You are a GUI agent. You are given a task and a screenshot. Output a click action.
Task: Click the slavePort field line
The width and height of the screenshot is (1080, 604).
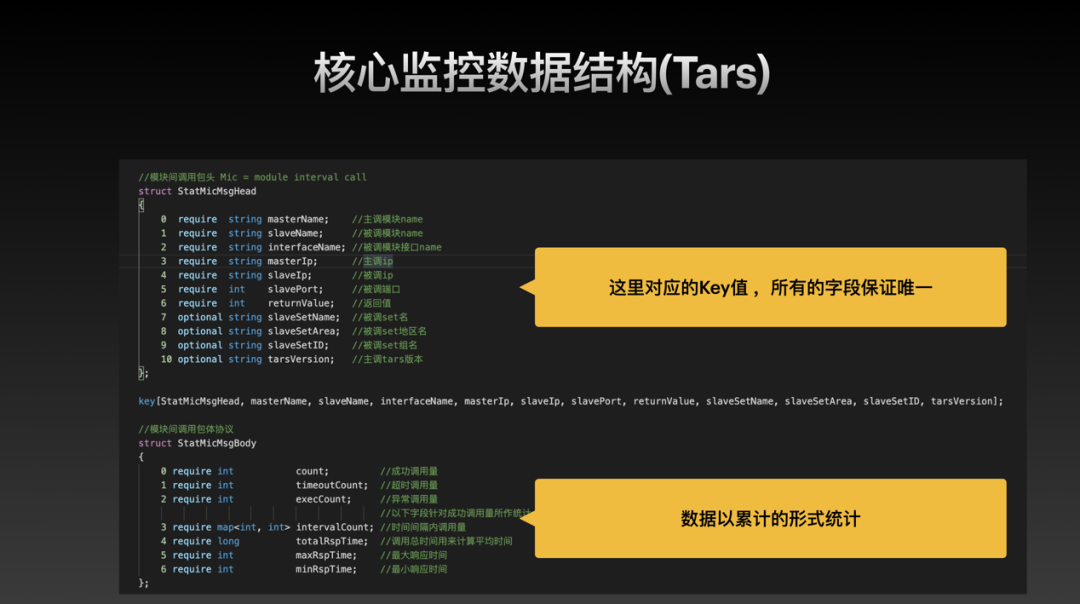(x=280, y=289)
